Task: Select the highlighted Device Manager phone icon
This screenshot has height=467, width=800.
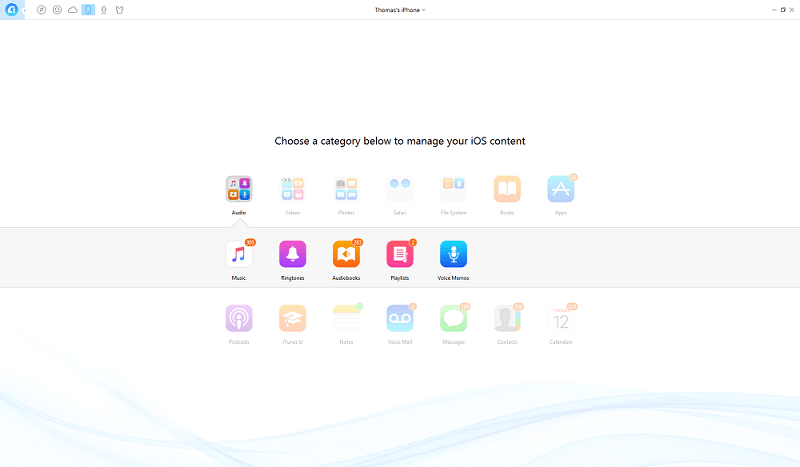Action: [88, 10]
